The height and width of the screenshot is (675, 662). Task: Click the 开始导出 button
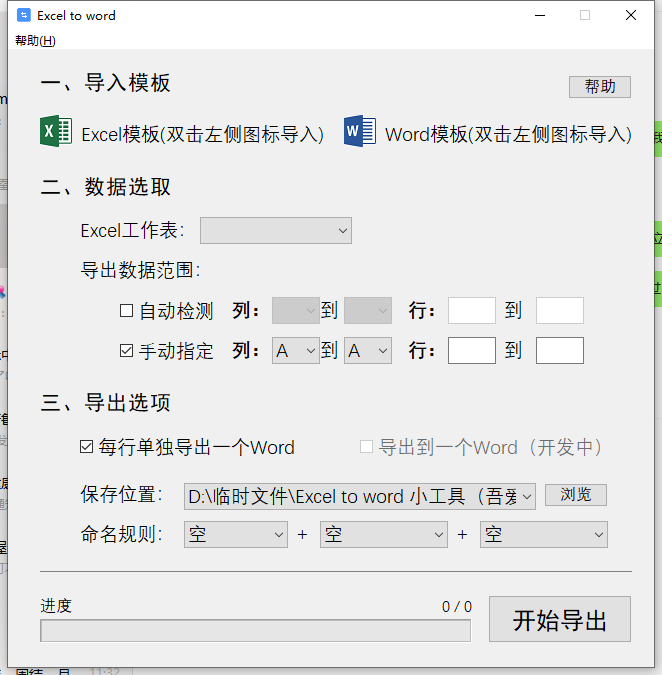[x=560, y=619]
